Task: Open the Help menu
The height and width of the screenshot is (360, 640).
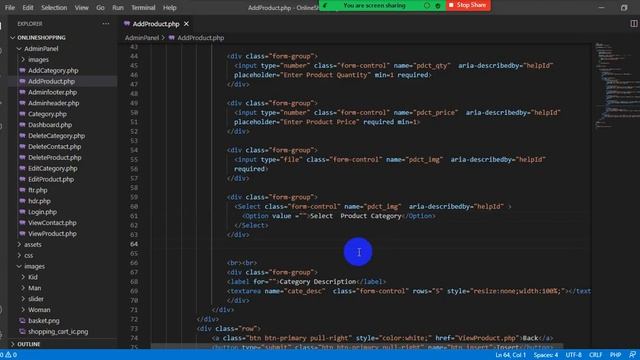Action: coord(169,7)
